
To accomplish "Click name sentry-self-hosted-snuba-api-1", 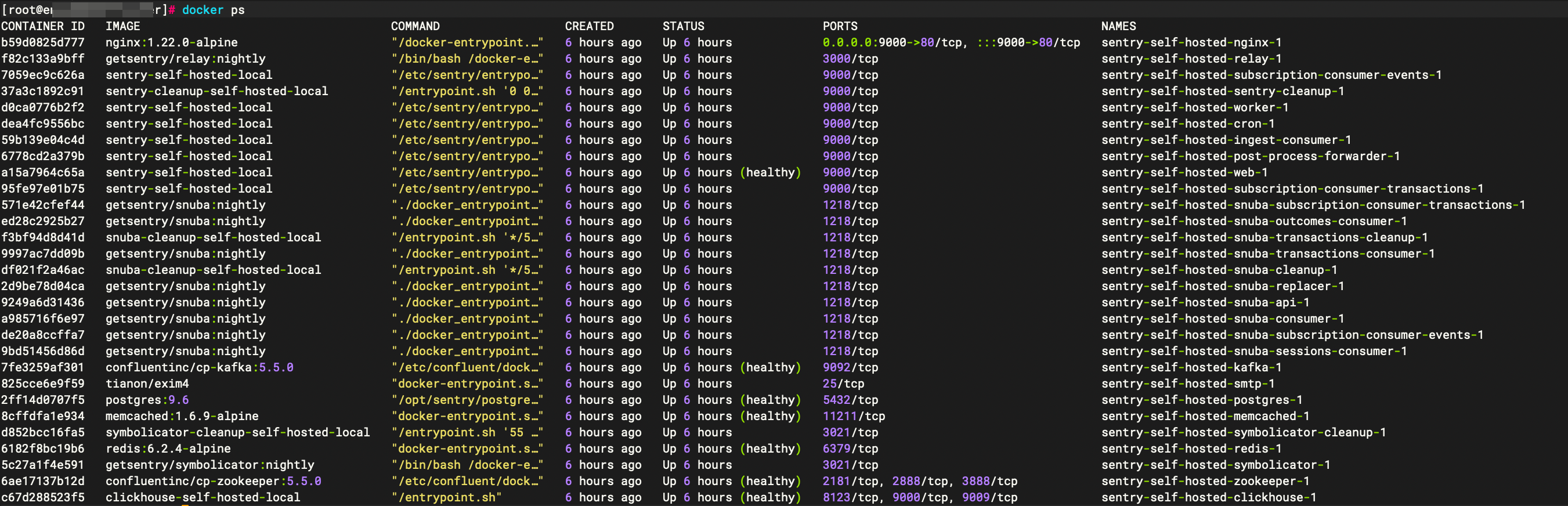I will 1205,302.
